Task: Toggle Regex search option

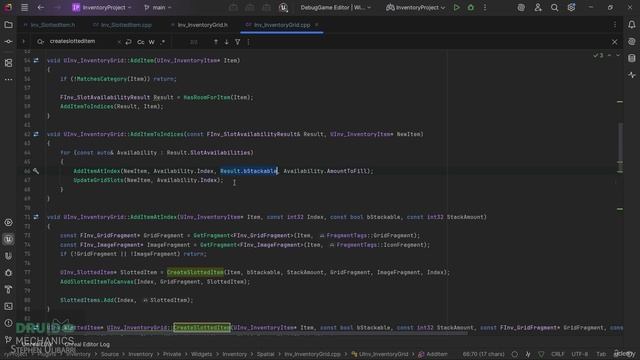Action: pos(163,42)
